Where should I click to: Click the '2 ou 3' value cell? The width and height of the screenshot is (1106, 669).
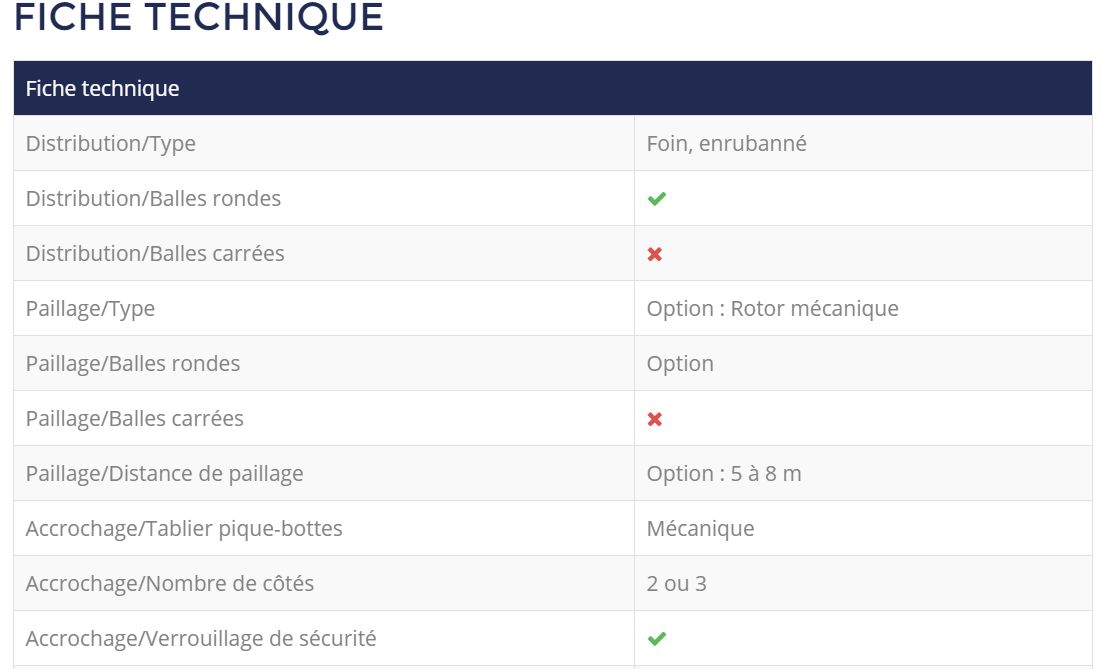point(676,584)
